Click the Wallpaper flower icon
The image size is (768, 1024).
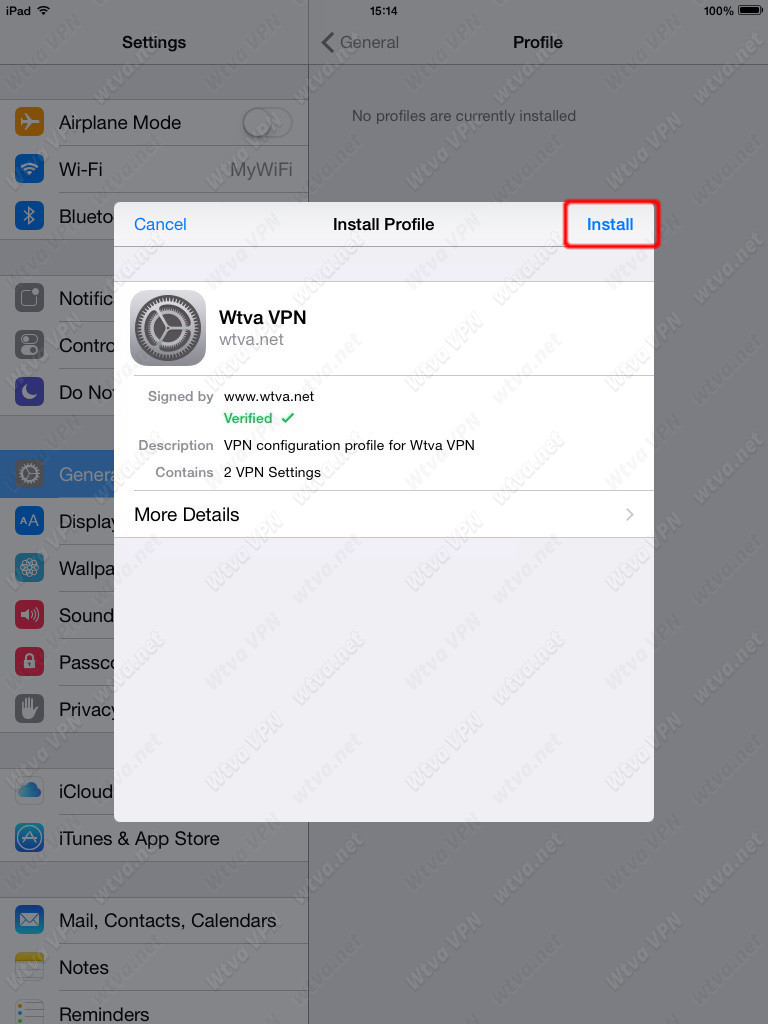pyautogui.click(x=29, y=568)
